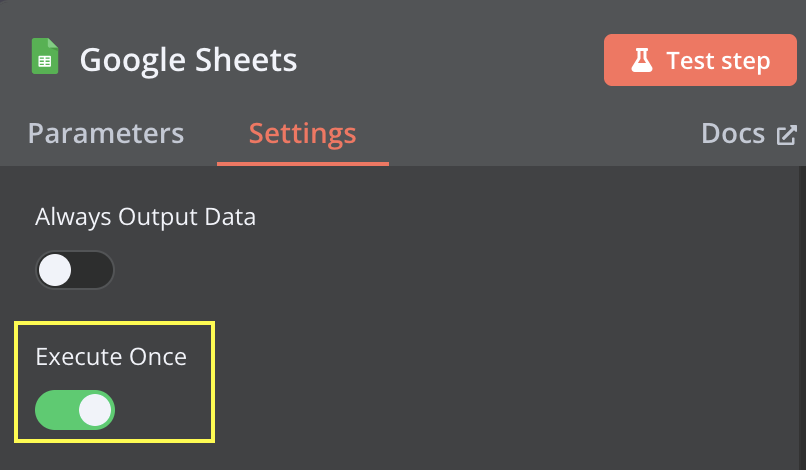Select the Settings tab

[x=302, y=134]
